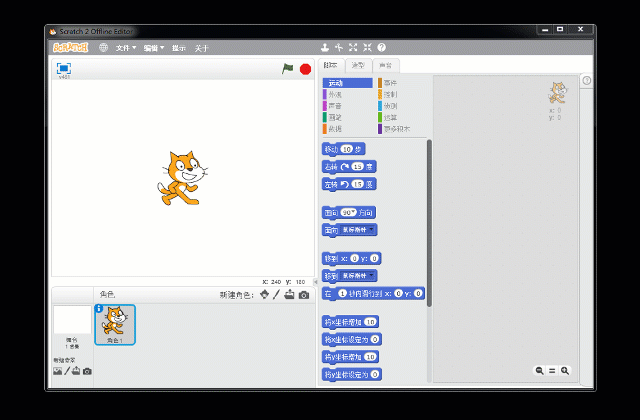Screen dimensions: 640x420
Task: Select the Shrink sprite tool
Action: point(367,47)
